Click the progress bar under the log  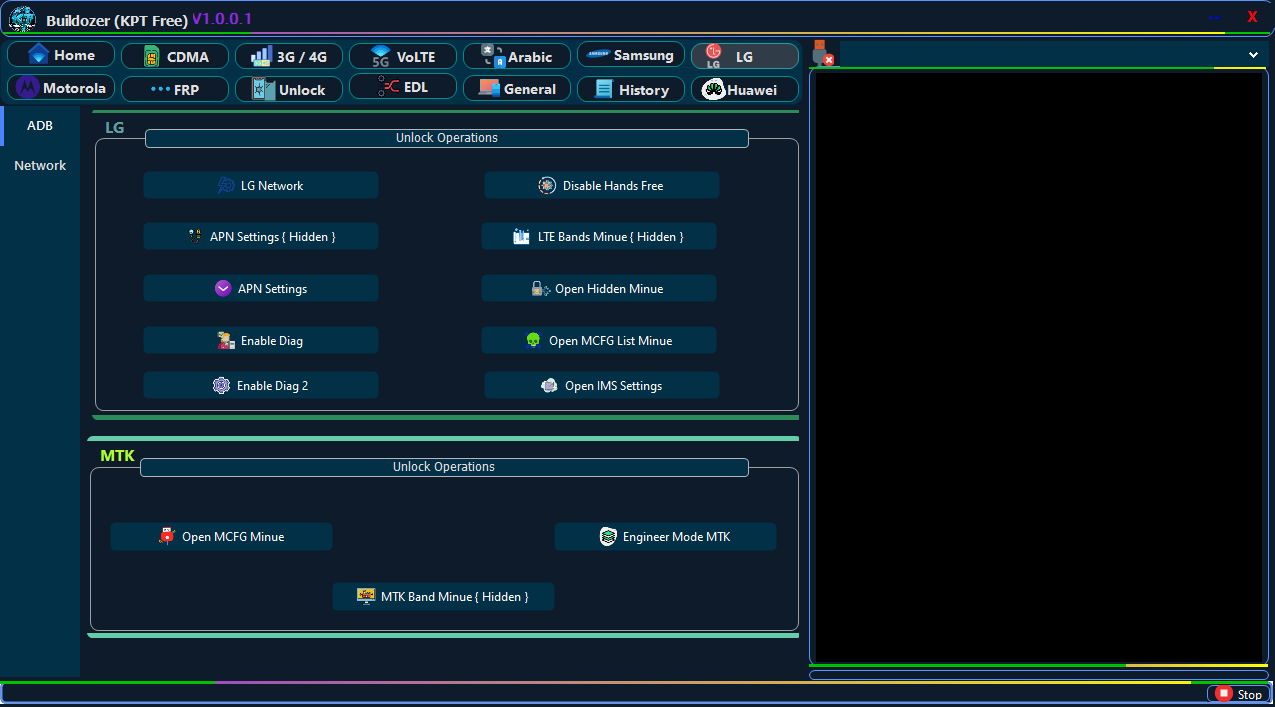point(1038,675)
